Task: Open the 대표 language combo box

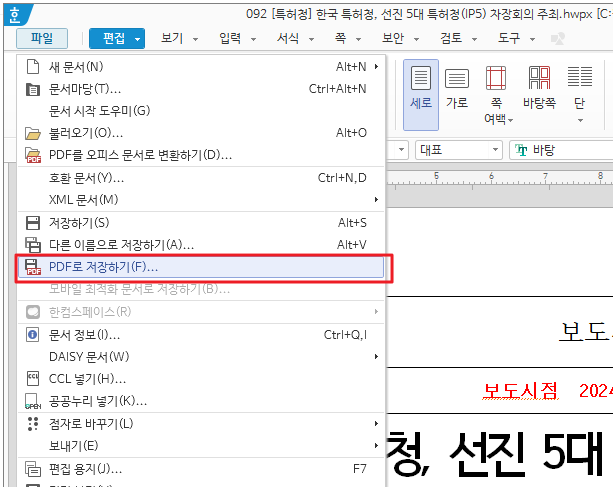Action: click(x=458, y=150)
